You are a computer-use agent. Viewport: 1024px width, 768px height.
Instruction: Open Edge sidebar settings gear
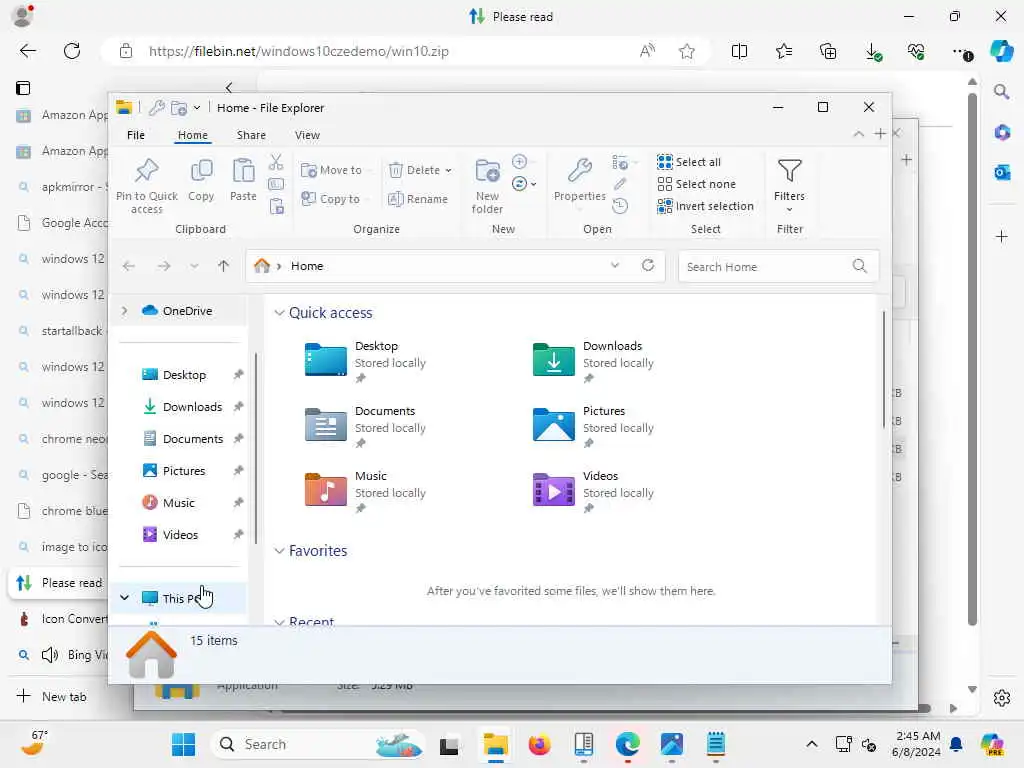click(x=1002, y=697)
